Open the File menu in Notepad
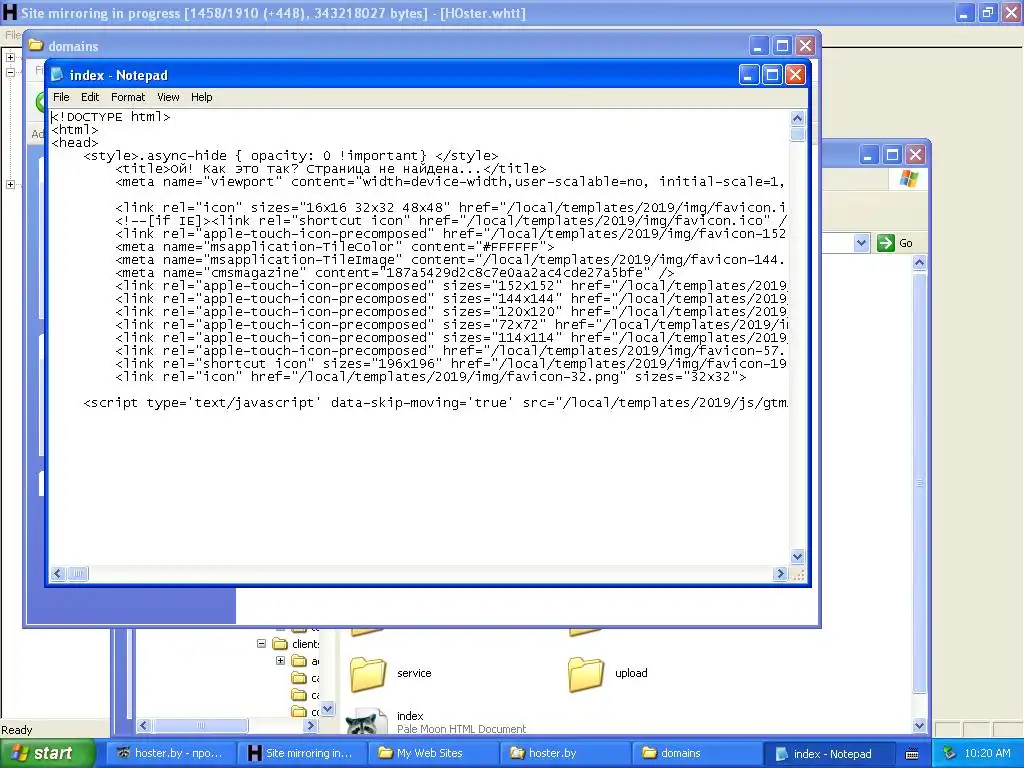Screen dimensions: 1024x768 [61, 97]
